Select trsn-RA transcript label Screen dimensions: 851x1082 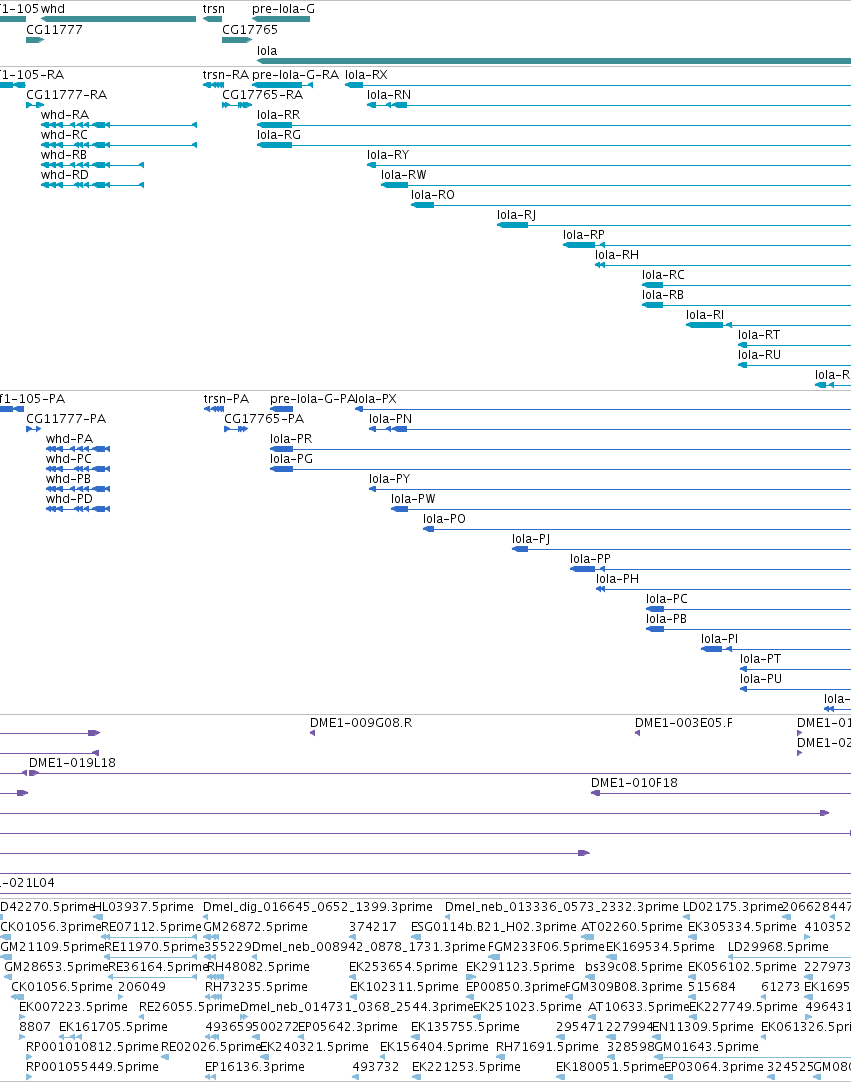225,75
